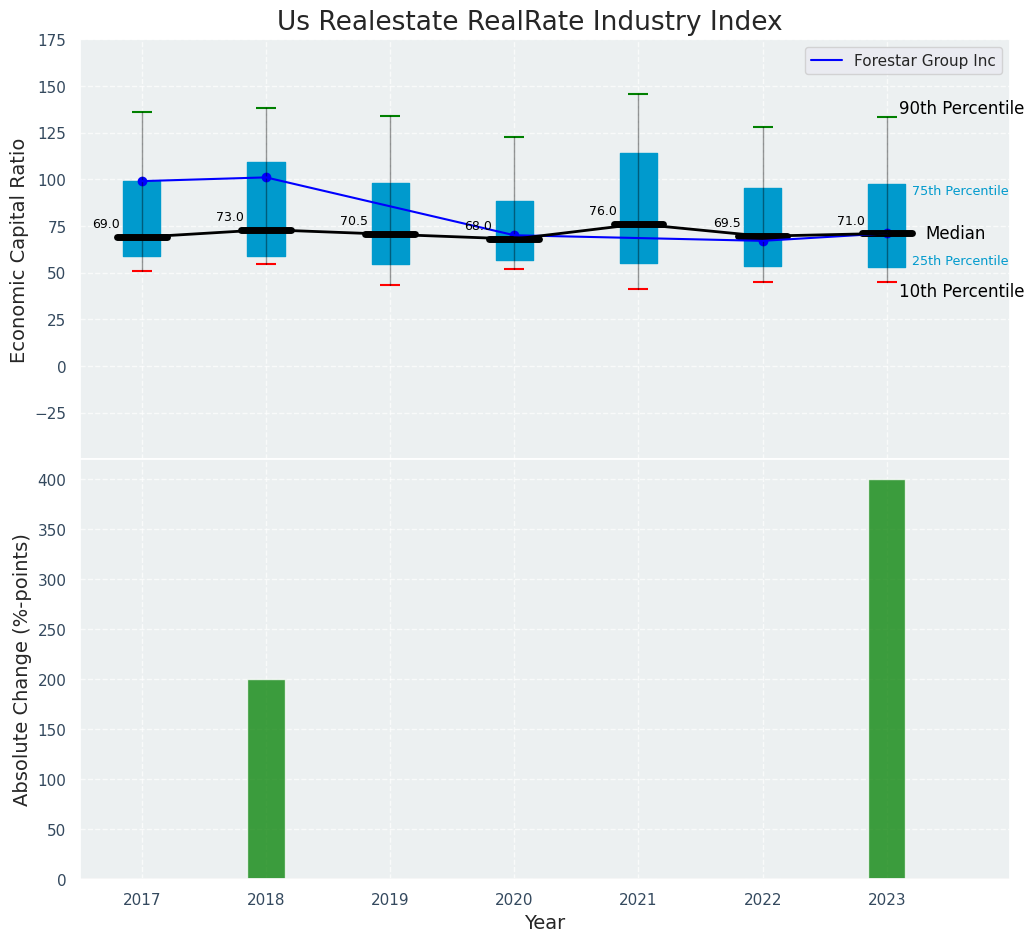Click the 70.5 median value label
The image size is (1034, 942).
click(354, 222)
